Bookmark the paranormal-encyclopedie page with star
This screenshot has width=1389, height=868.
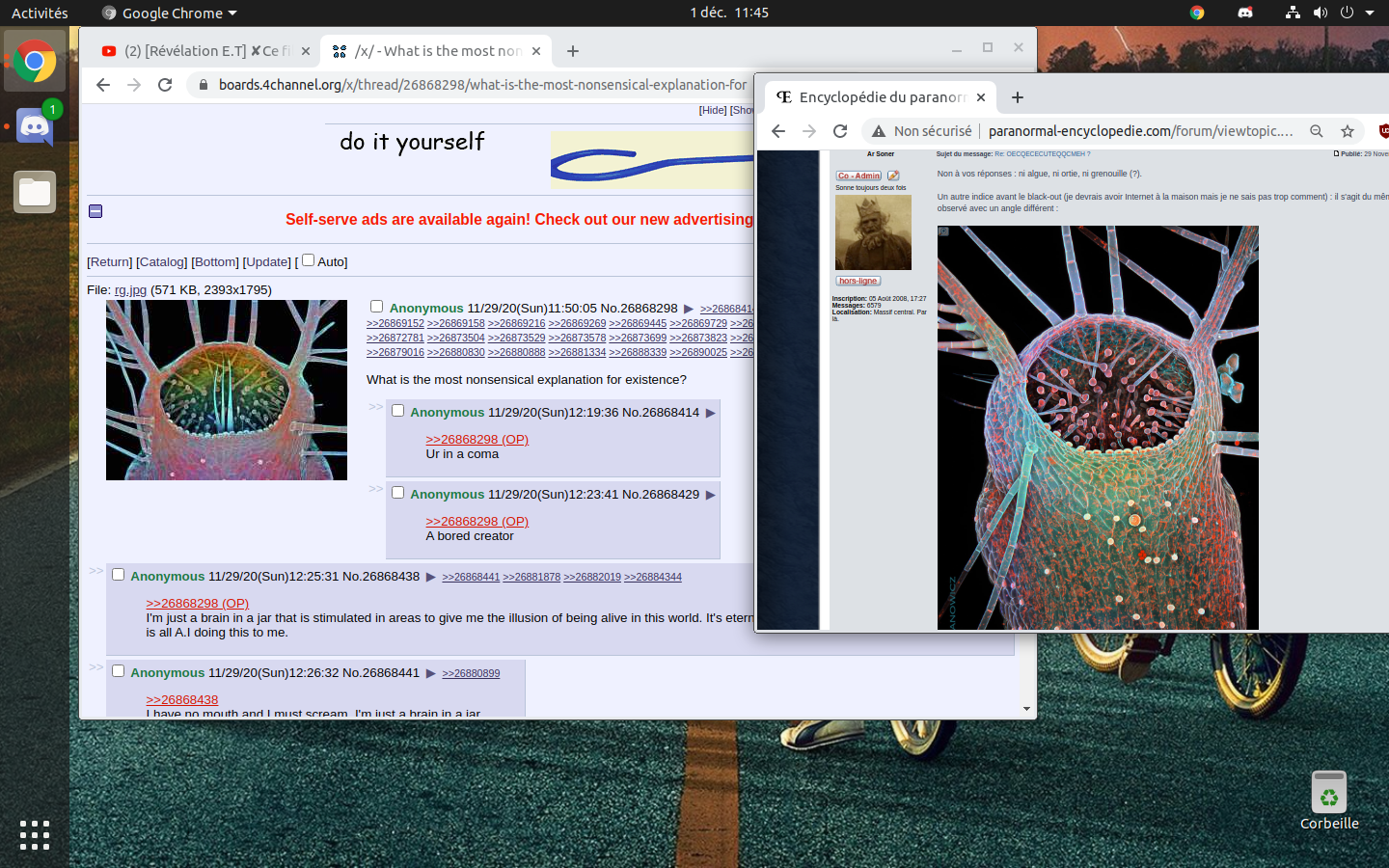point(1348,131)
